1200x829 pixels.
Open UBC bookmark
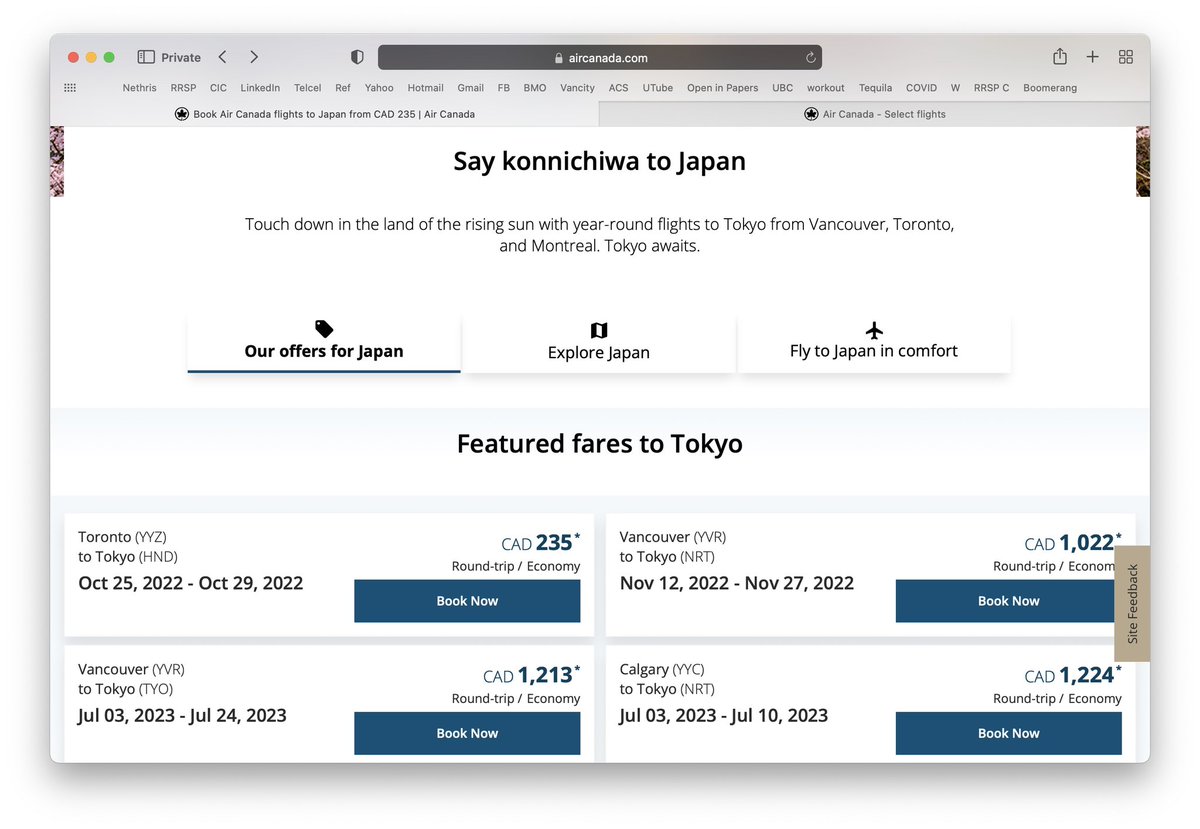783,88
